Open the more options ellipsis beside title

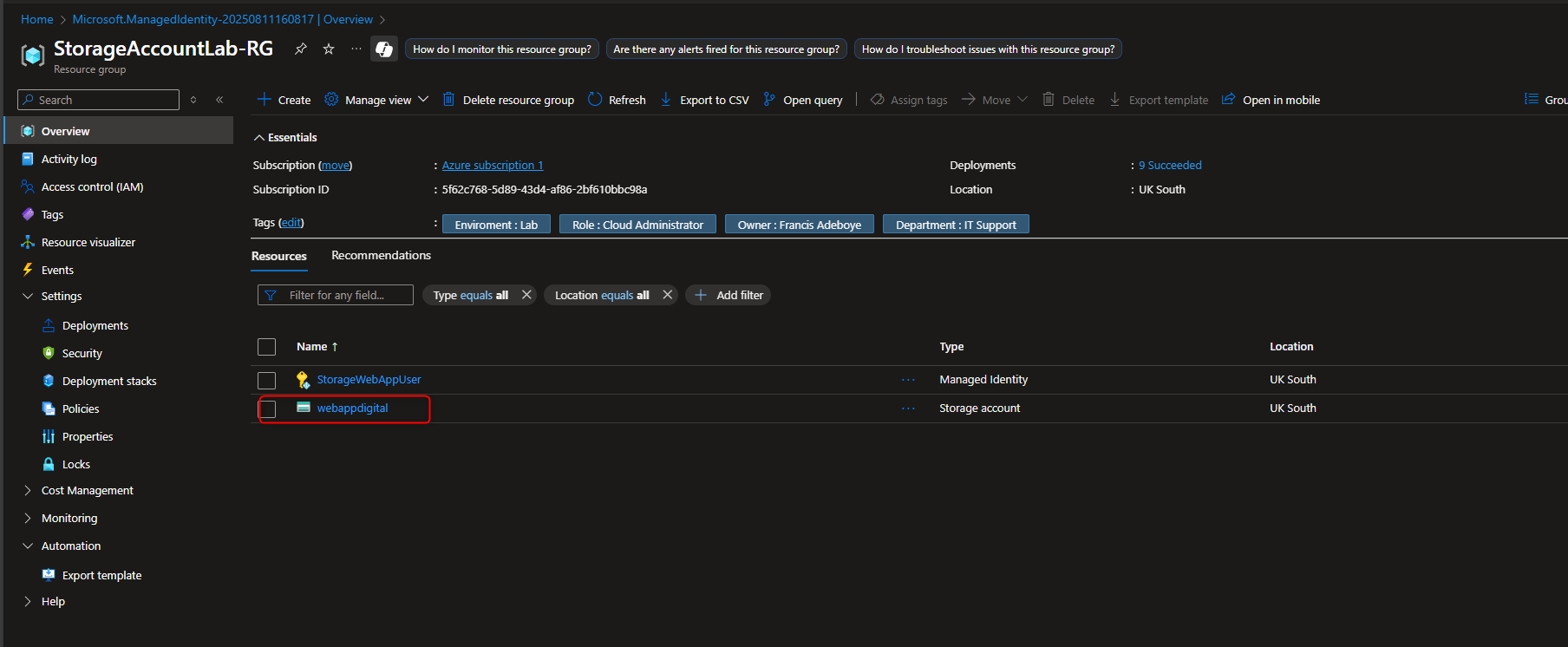pos(356,49)
